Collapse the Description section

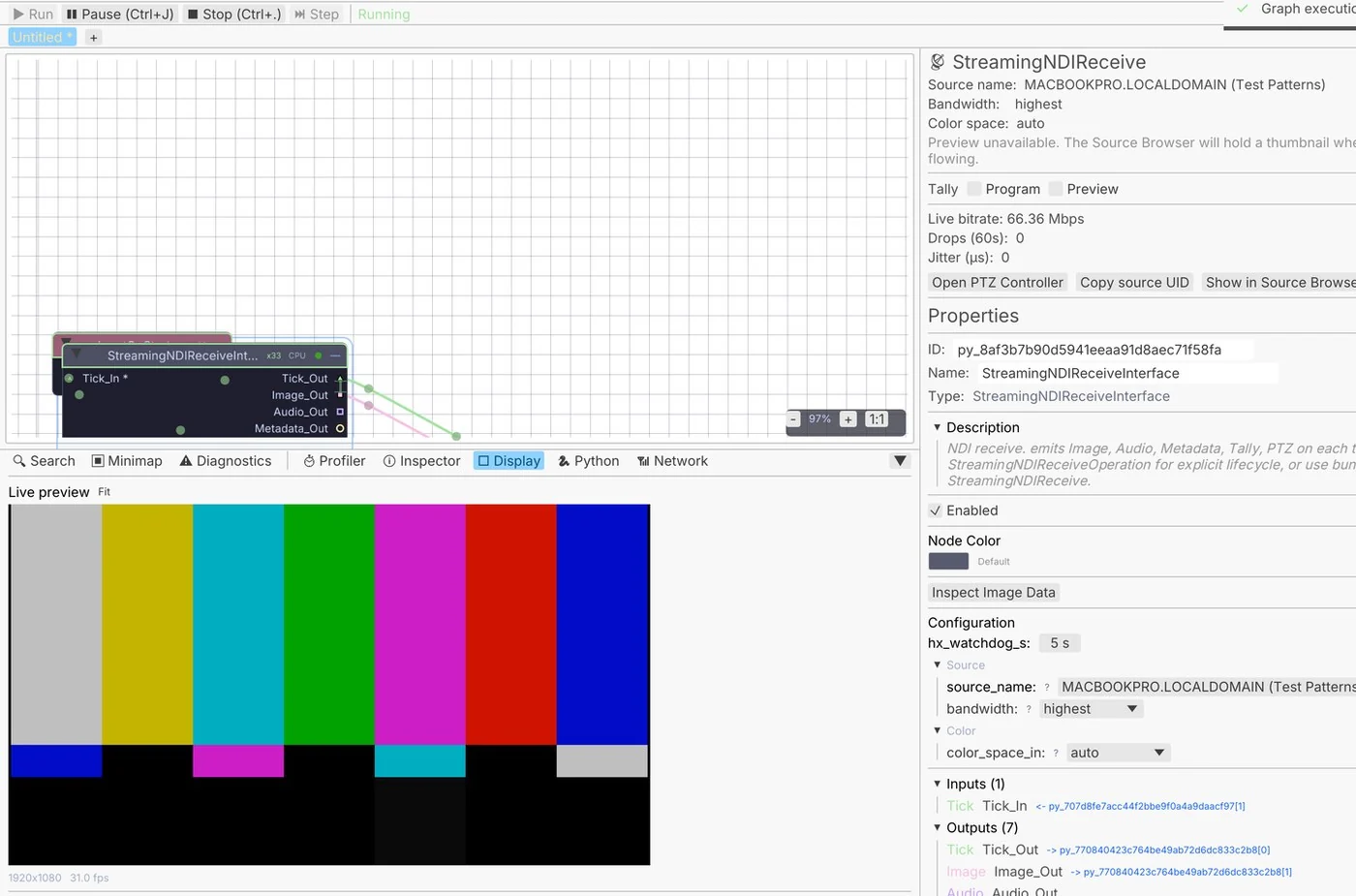937,427
